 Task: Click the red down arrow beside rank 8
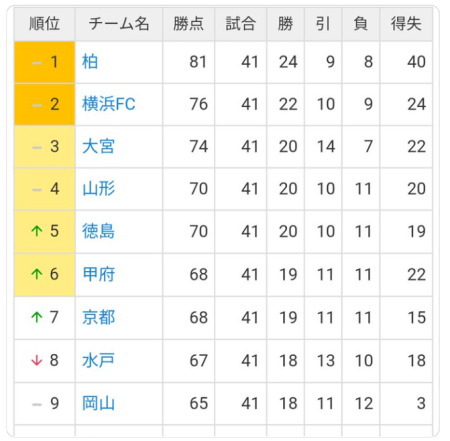click(x=37, y=360)
